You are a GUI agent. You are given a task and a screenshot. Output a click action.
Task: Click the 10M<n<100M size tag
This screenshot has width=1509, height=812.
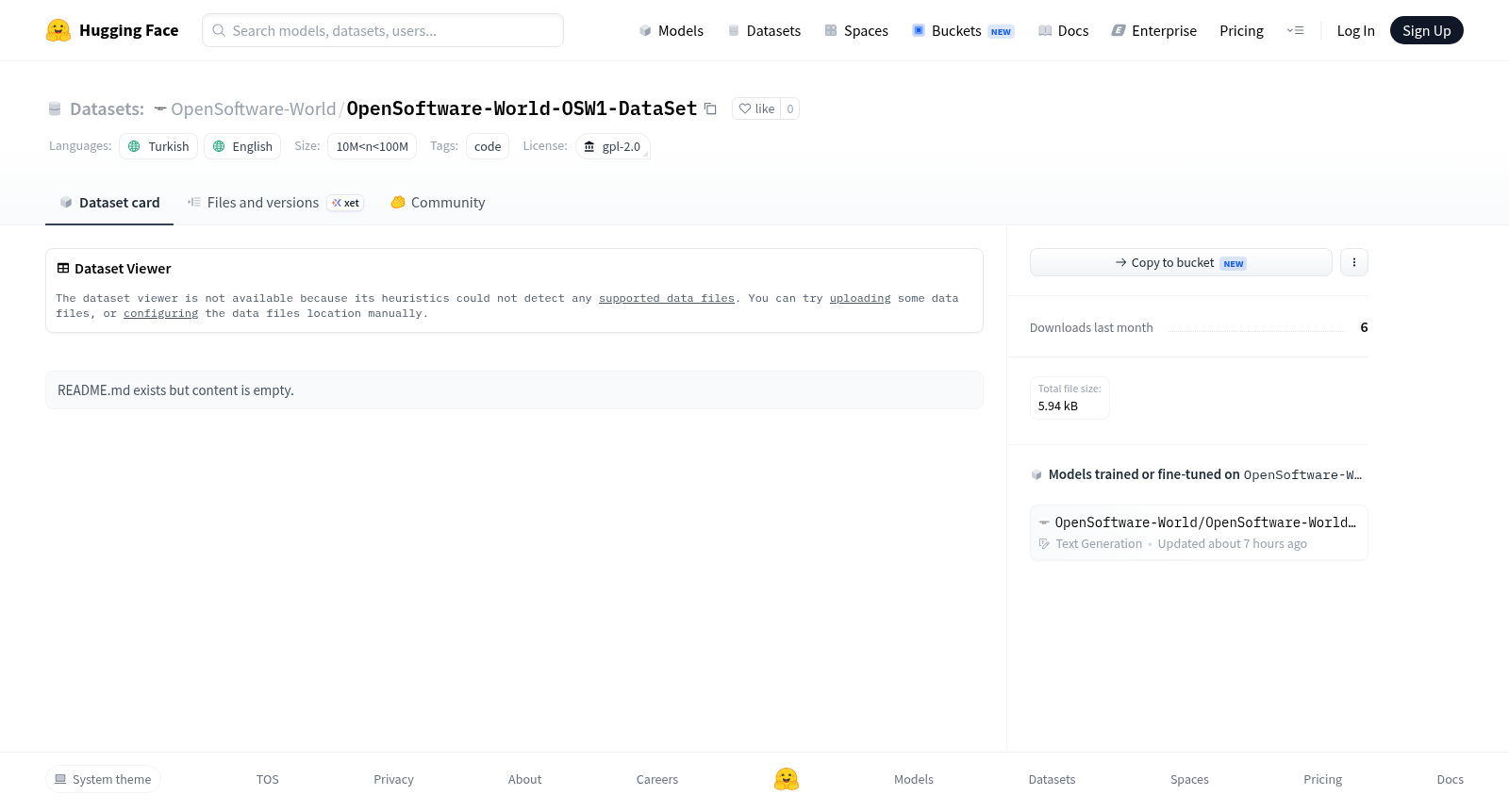(x=372, y=146)
